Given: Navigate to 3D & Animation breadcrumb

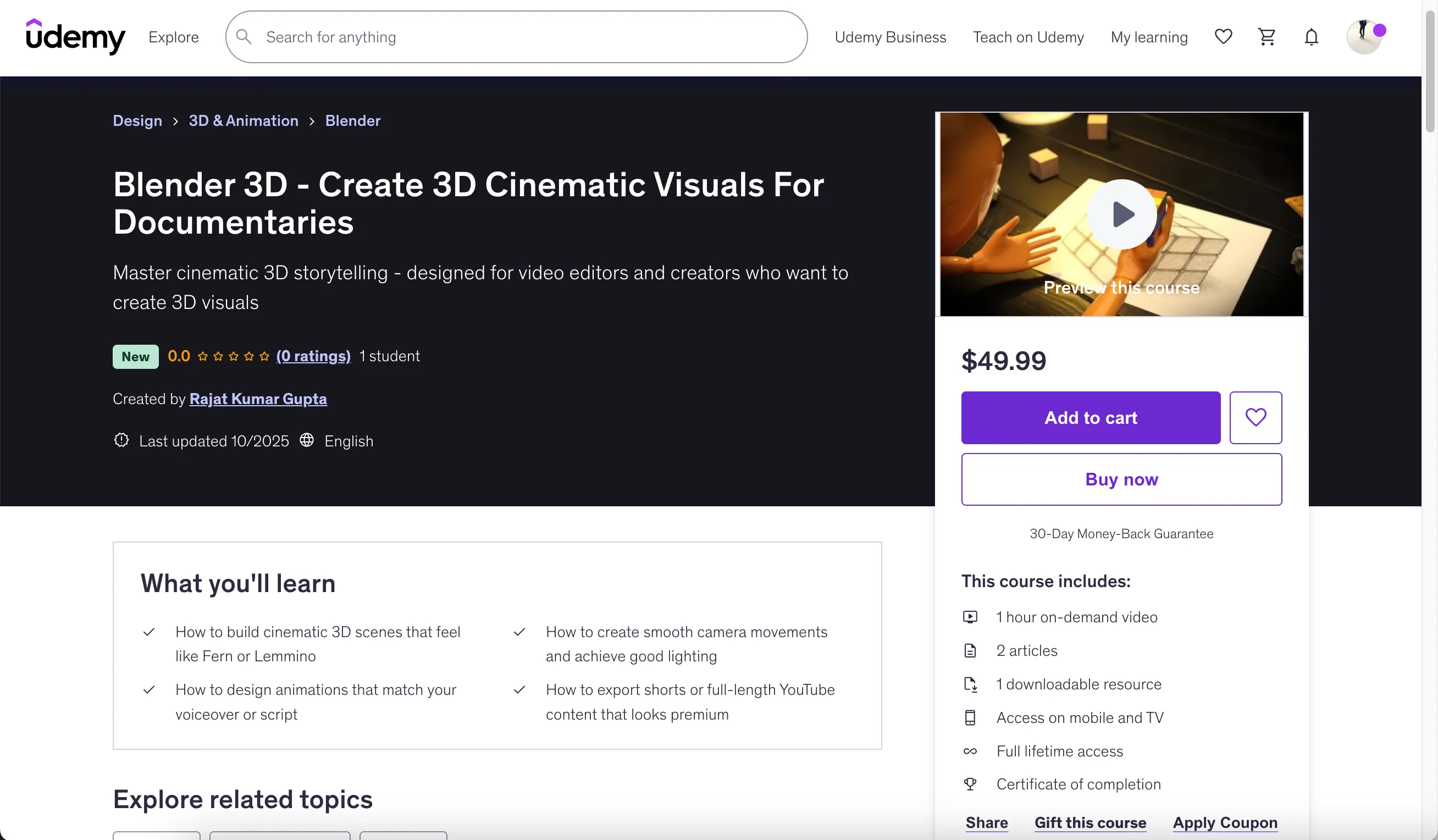Looking at the screenshot, I should pos(244,121).
